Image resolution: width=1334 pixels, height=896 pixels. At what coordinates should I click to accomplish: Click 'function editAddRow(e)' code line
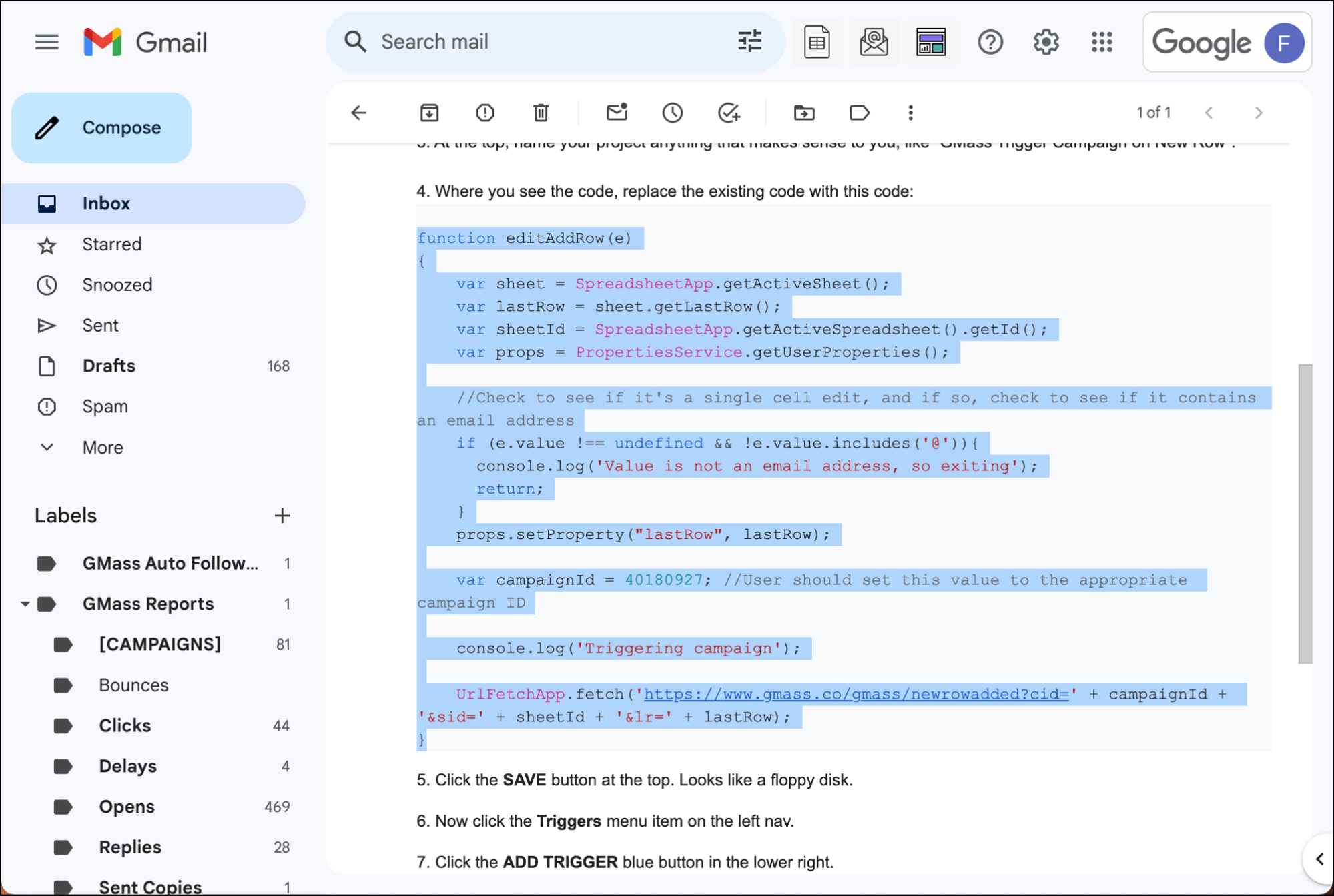pos(525,238)
